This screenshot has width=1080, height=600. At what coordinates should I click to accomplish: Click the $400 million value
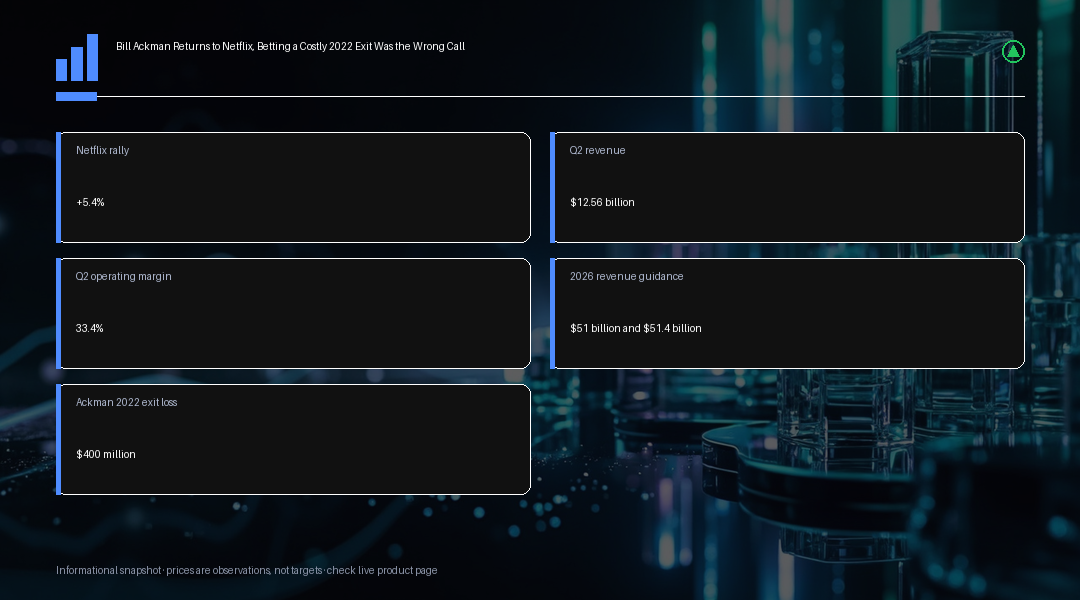coord(105,455)
